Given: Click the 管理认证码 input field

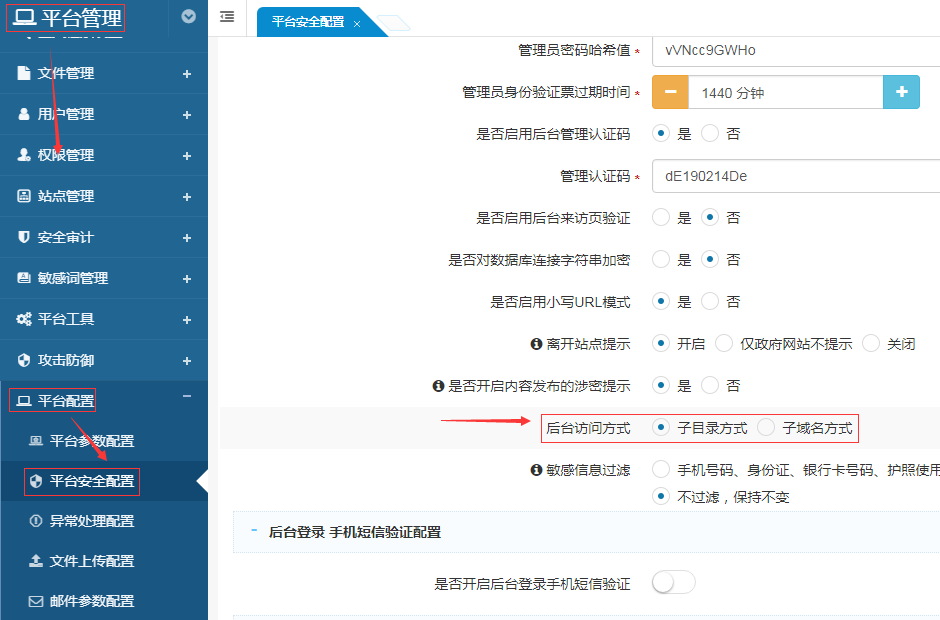Looking at the screenshot, I should [x=795, y=176].
